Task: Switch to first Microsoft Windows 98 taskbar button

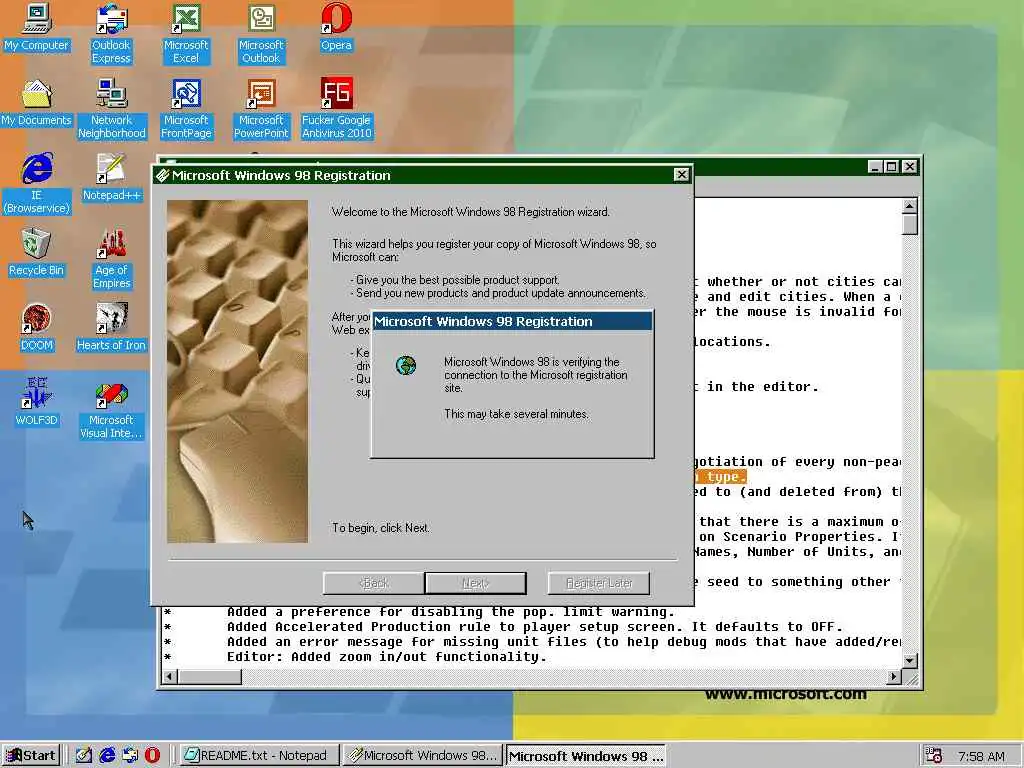Action: [422, 756]
